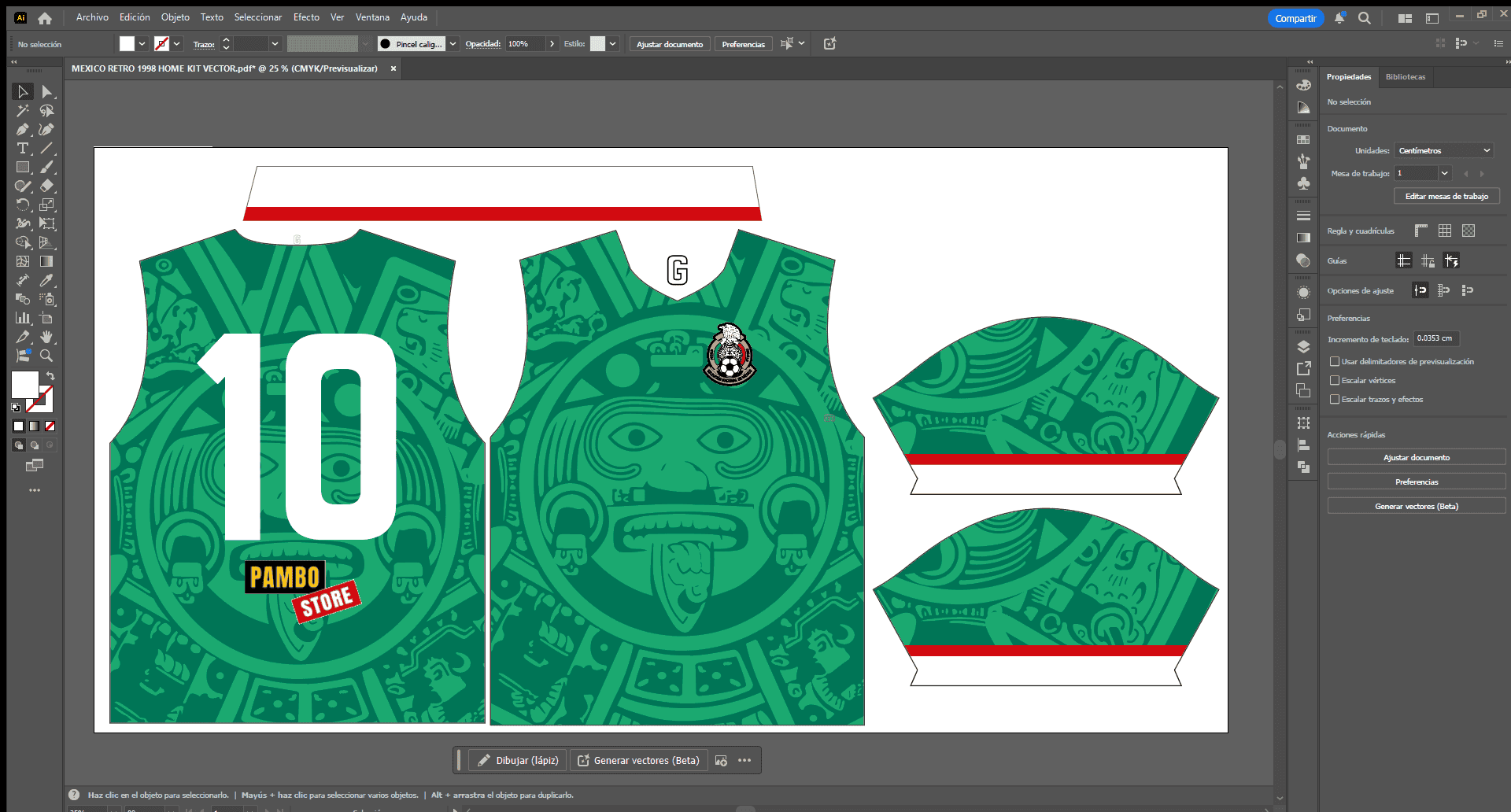The image size is (1511, 812).
Task: Select the Selection tool (black arrow)
Action: (x=23, y=92)
